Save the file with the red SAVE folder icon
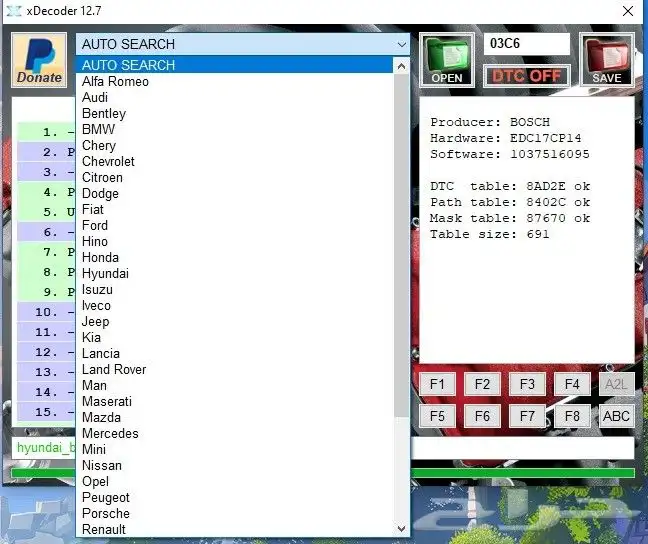648x544 pixels. pos(607,60)
